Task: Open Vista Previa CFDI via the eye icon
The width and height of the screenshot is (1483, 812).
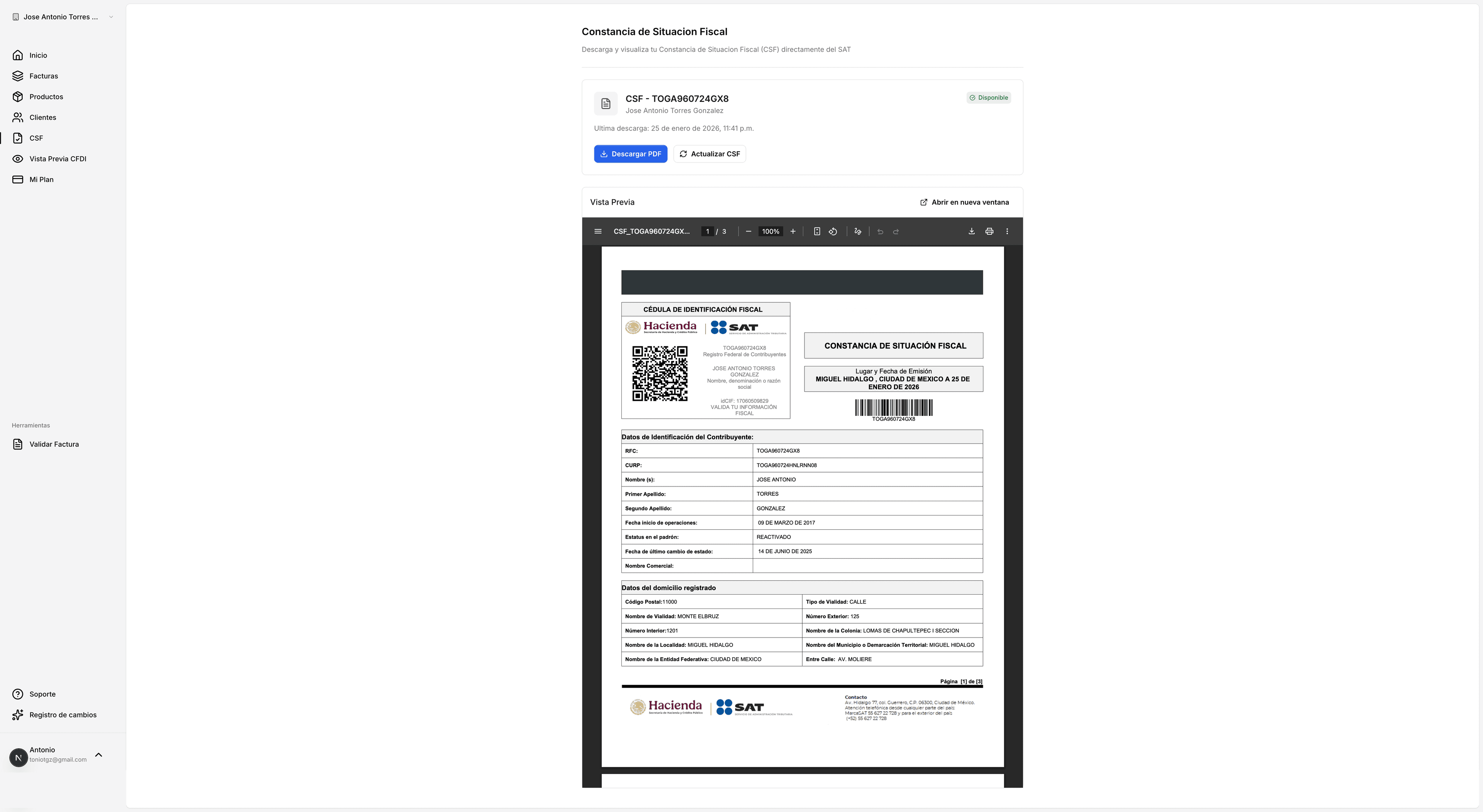Action: [18, 158]
